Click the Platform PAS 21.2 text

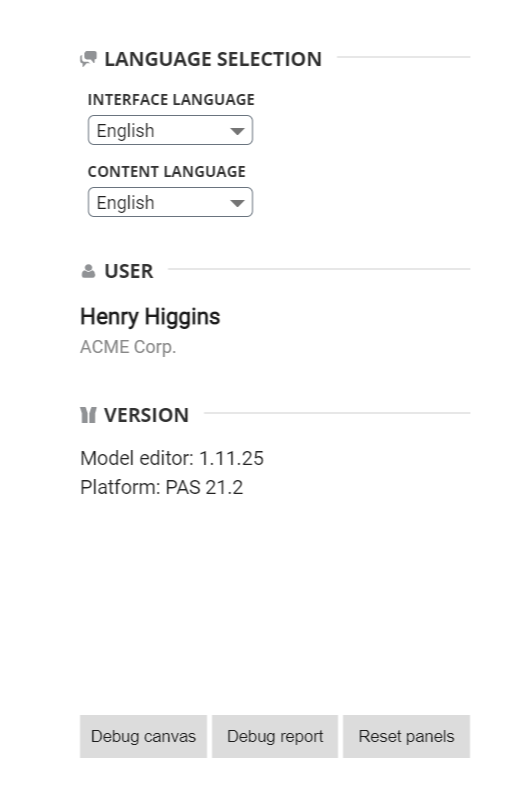coord(162,487)
